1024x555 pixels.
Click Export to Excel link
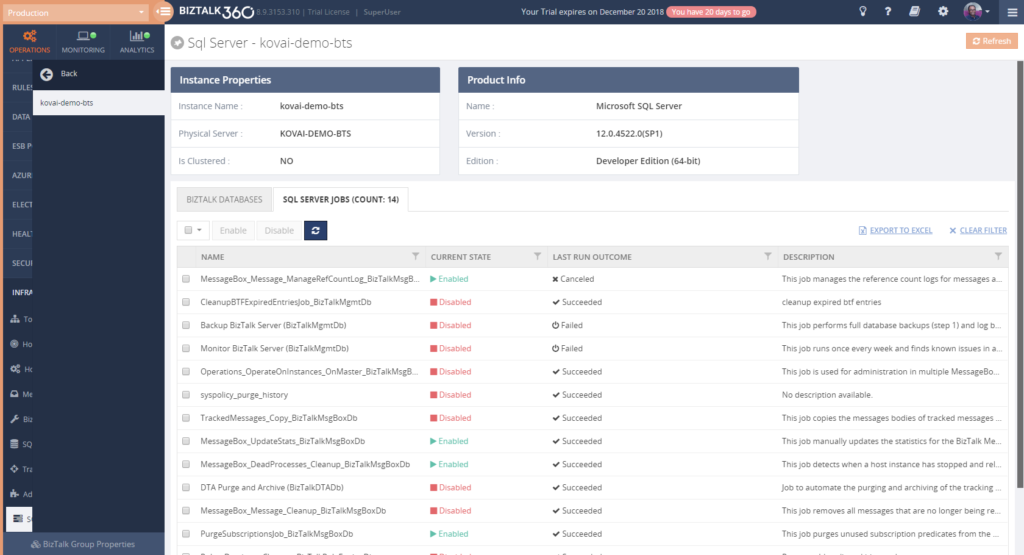[x=895, y=230]
